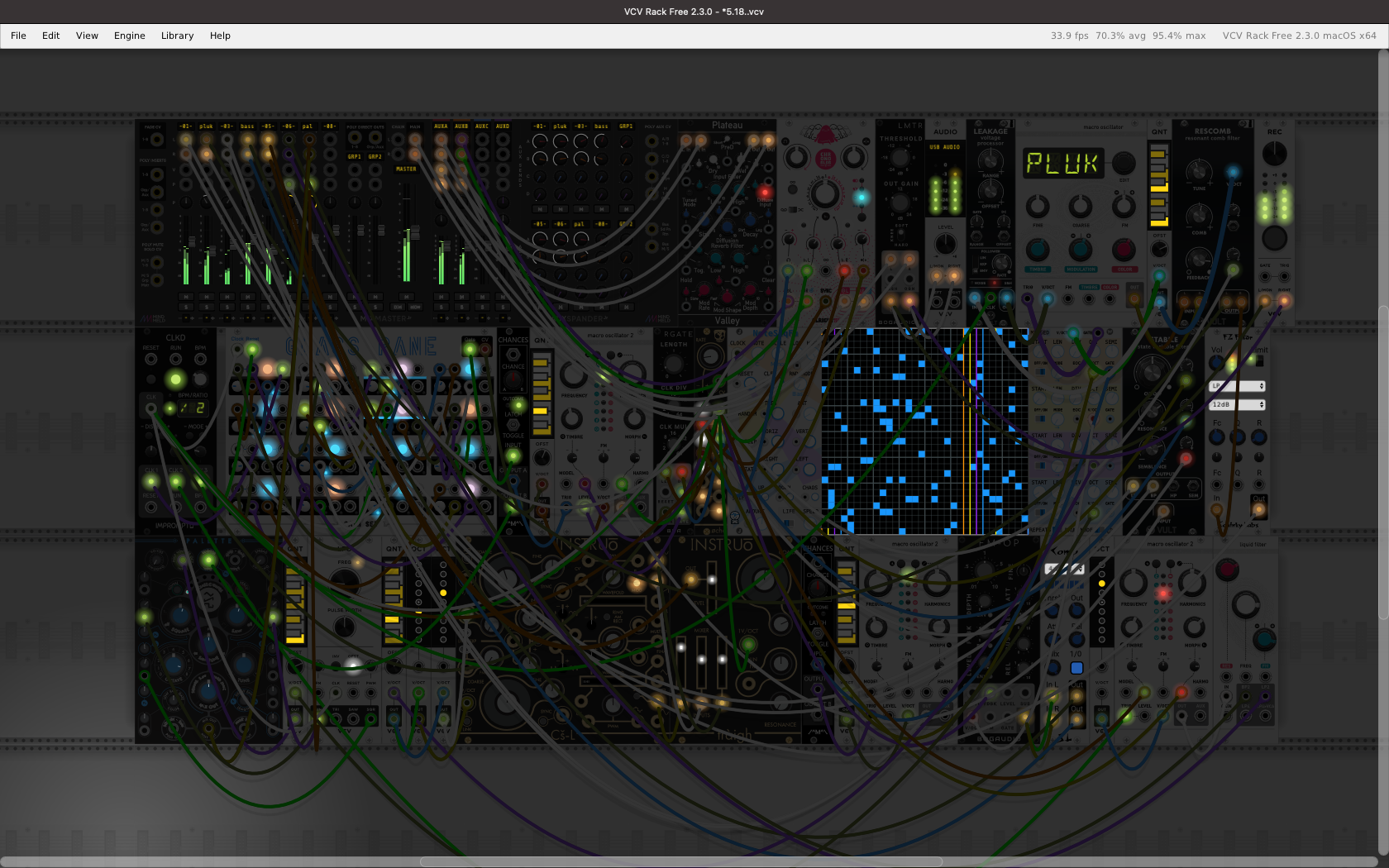Click the horizontal scrollbar at bottom
Screen dimensions: 1389x868
point(681,861)
